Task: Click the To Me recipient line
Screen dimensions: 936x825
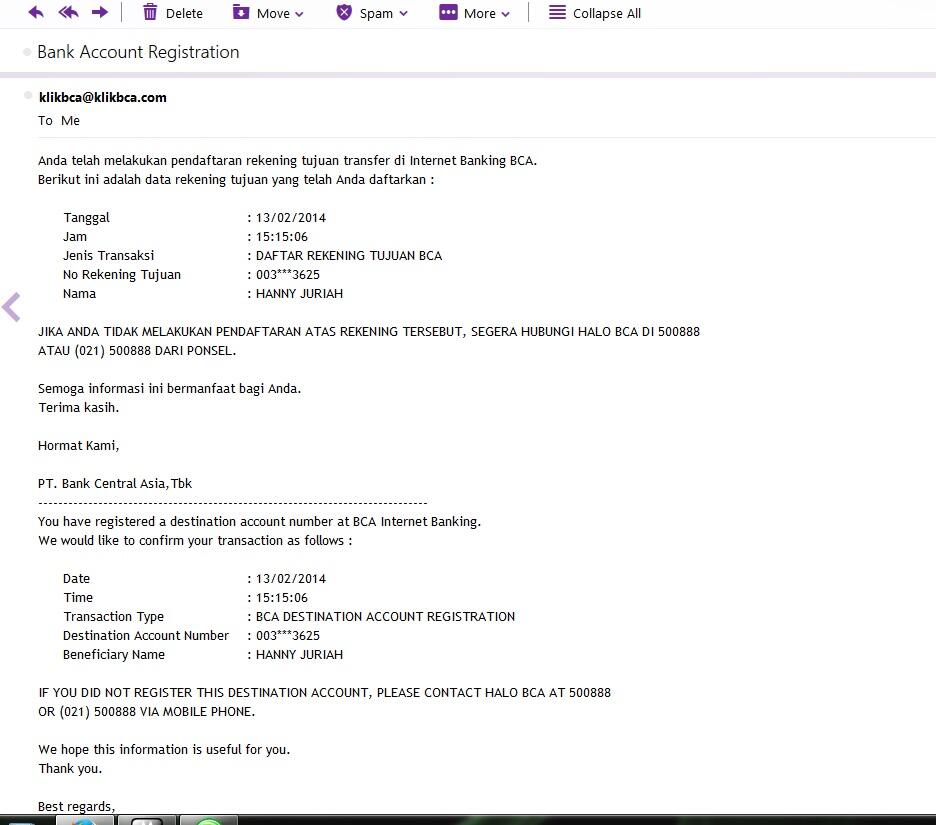Action: [58, 121]
